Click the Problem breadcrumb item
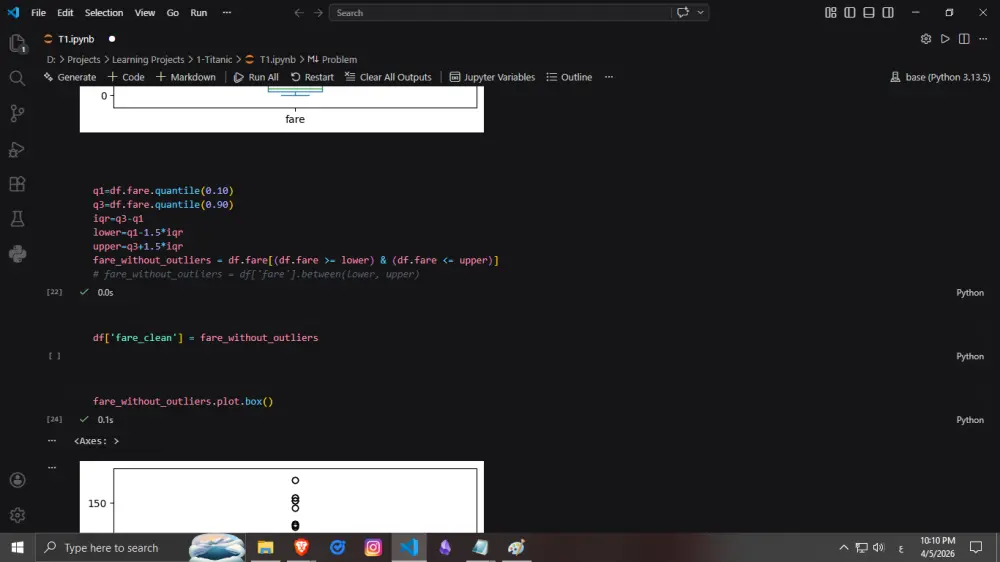The width and height of the screenshot is (1000, 562). 332,59
